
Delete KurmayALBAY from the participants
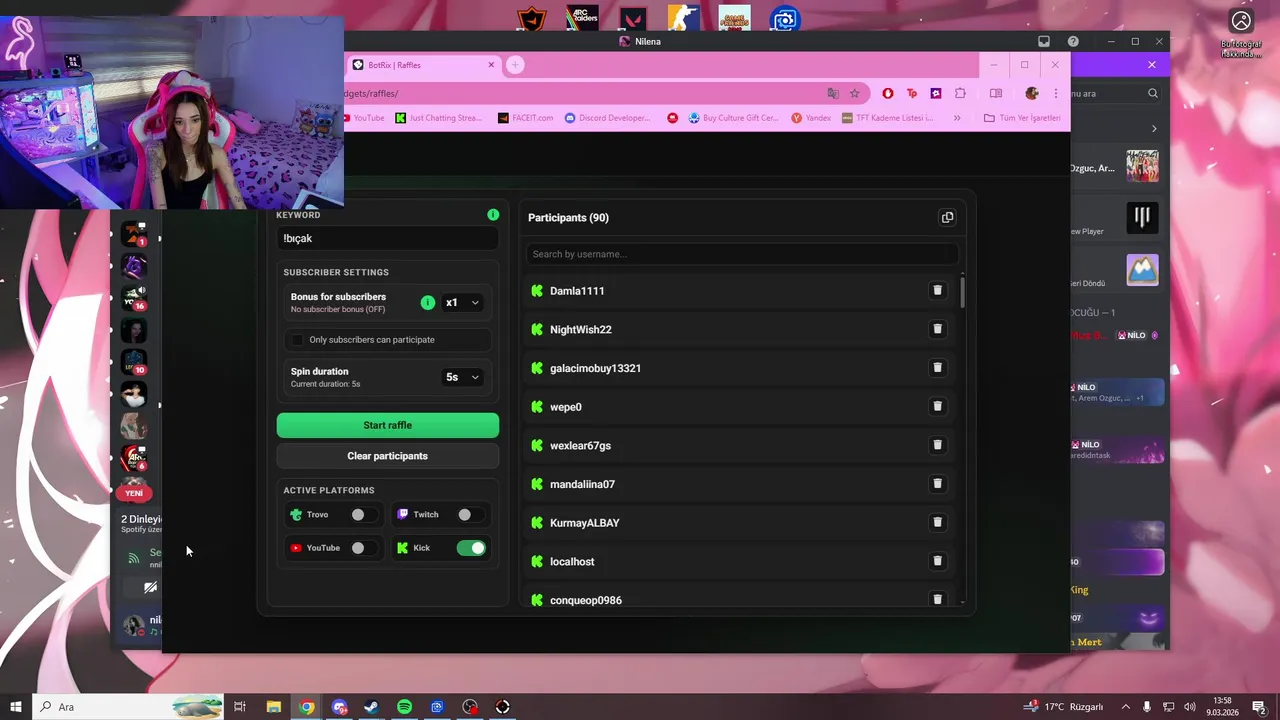[937, 522]
